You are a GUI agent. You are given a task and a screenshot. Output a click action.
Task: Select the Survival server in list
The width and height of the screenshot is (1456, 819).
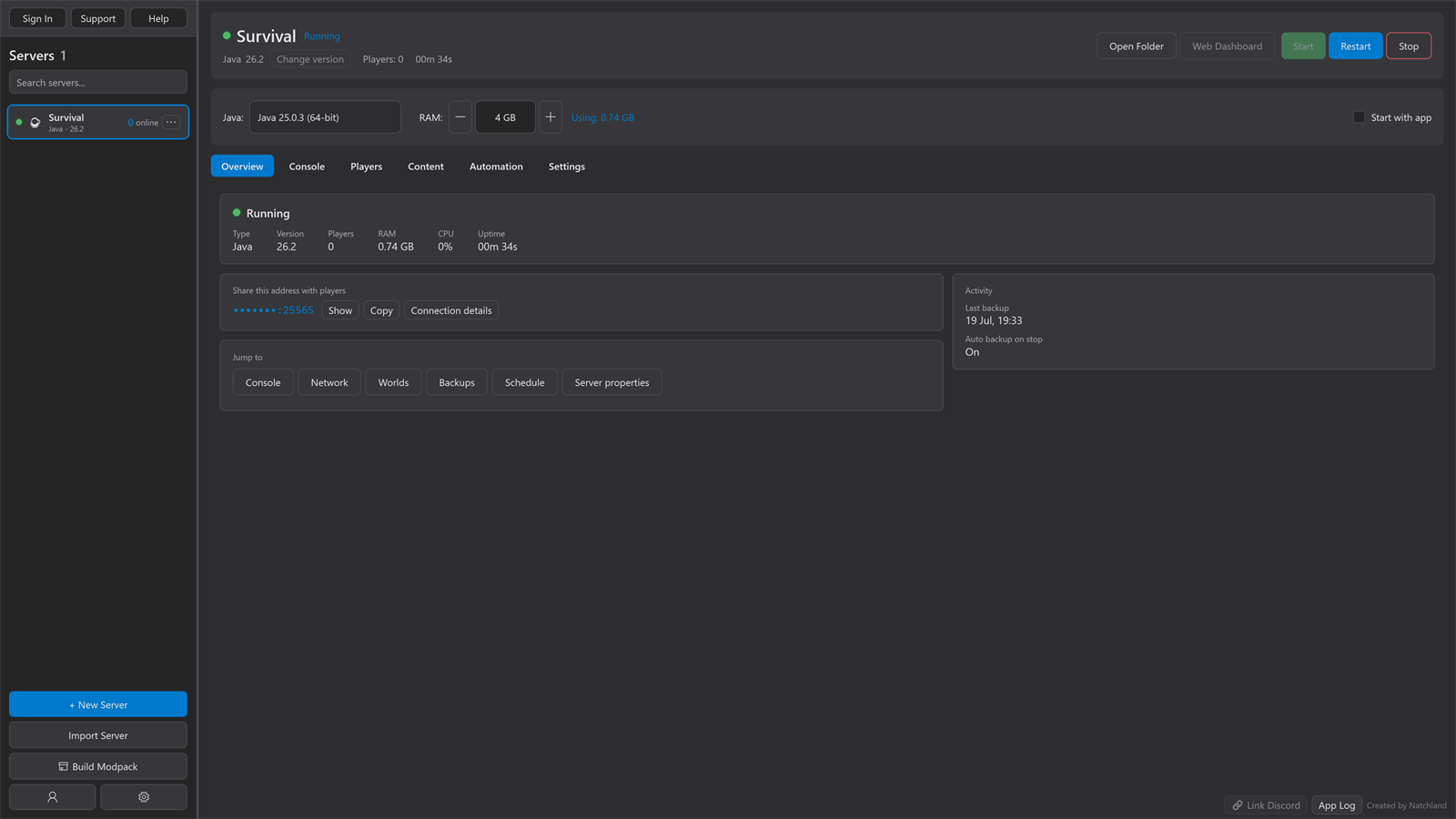(x=98, y=122)
